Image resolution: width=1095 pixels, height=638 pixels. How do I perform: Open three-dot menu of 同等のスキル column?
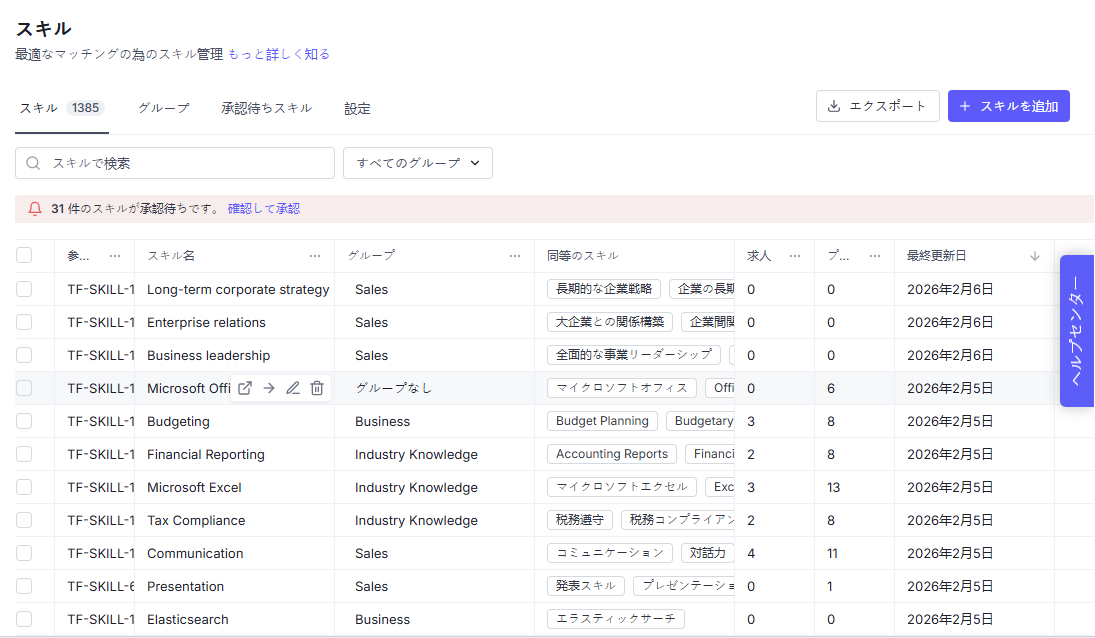pos(715,256)
